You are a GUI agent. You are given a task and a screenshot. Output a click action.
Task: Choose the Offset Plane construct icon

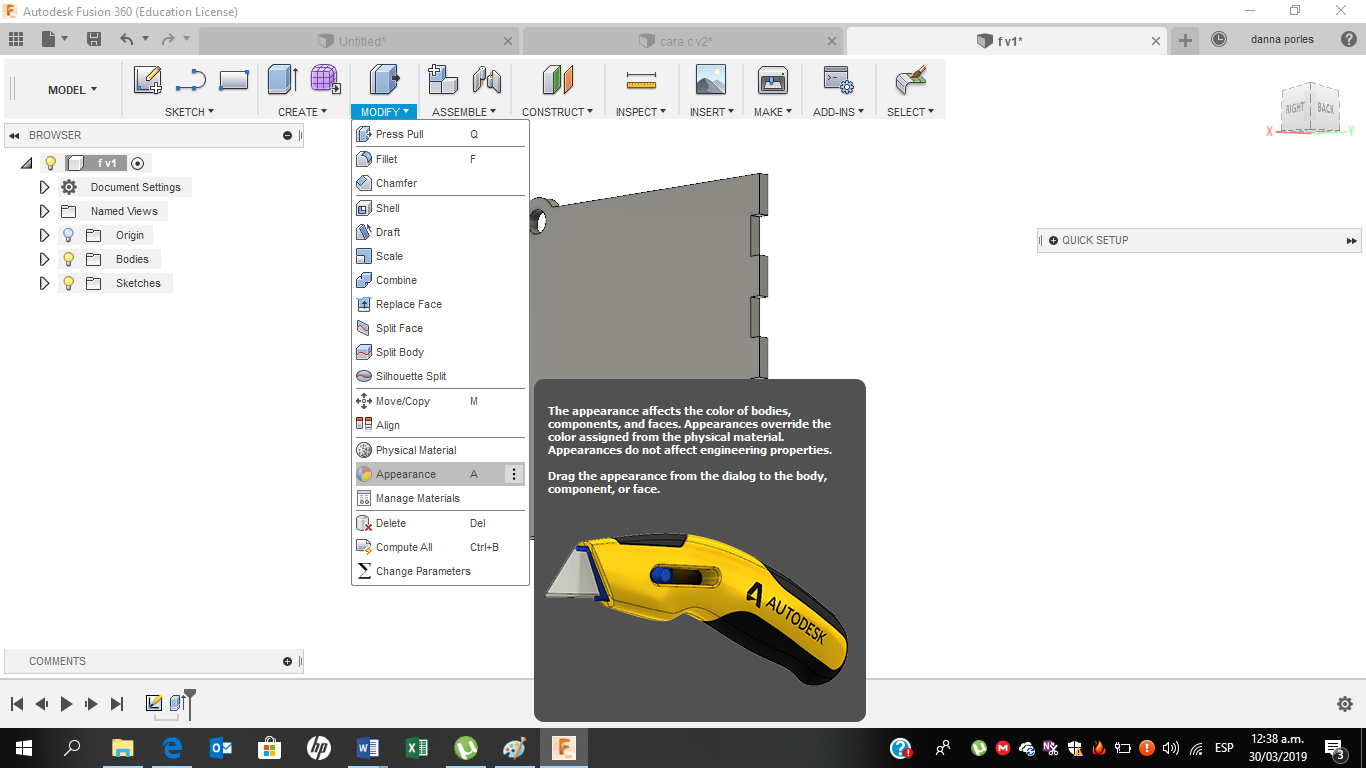tap(557, 80)
